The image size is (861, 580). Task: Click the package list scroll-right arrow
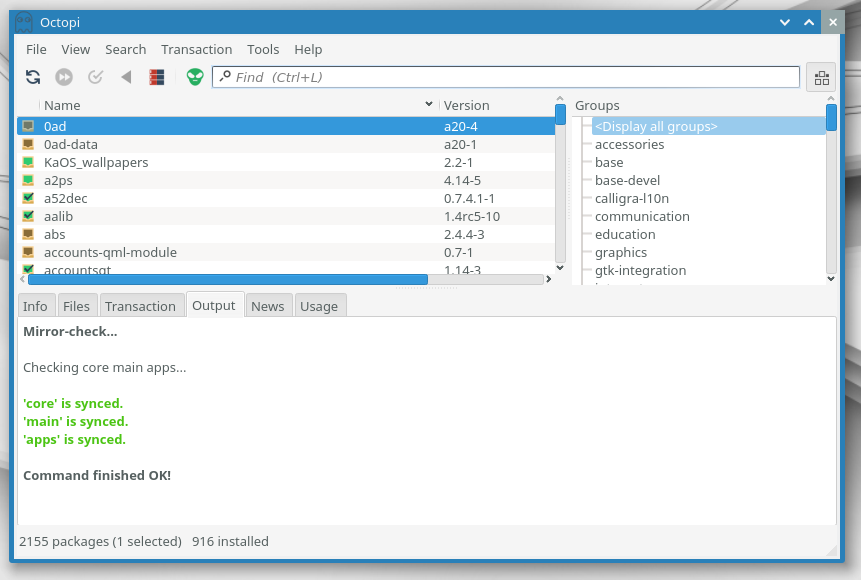pos(548,279)
